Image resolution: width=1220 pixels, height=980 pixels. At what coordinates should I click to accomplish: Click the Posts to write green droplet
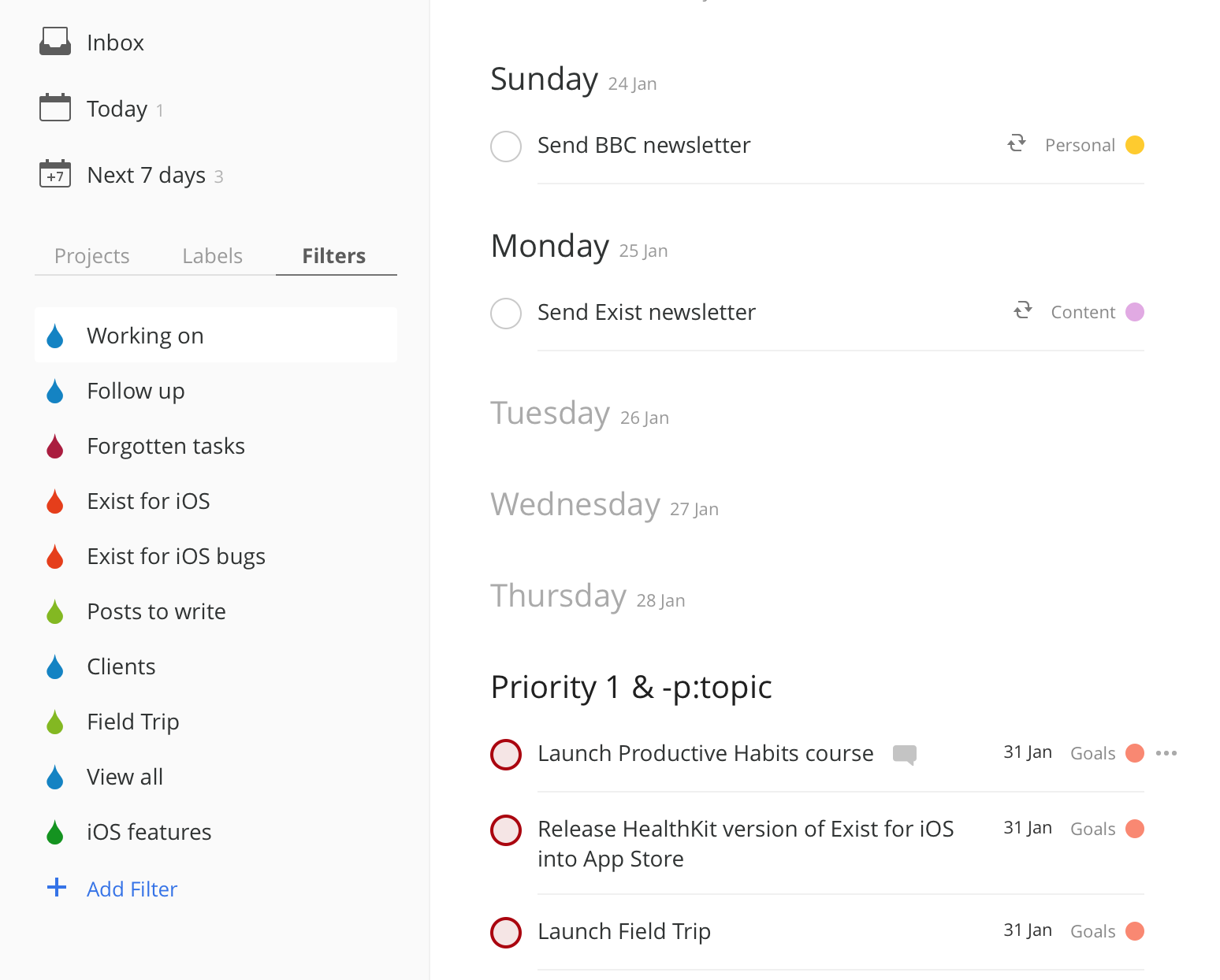click(x=55, y=611)
